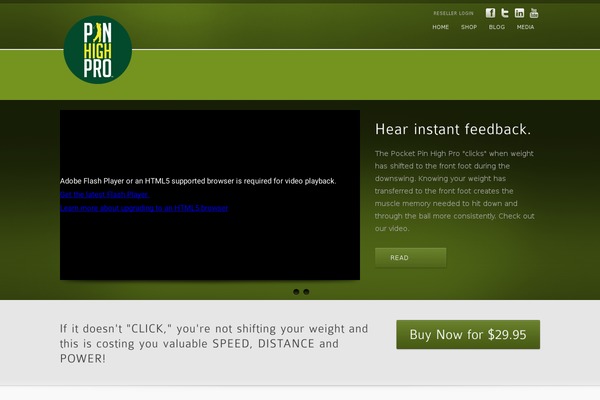Go to the Home menu item
600x400 pixels.
(x=440, y=27)
